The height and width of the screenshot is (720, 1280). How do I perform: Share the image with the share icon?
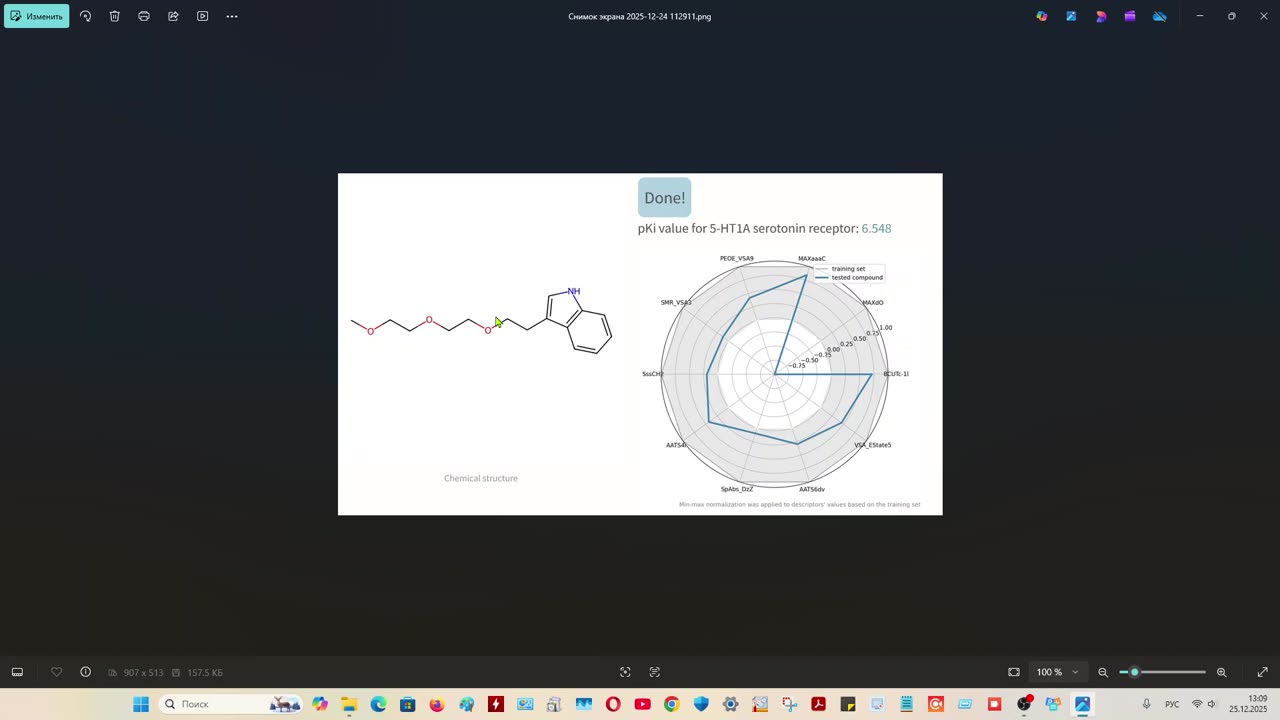(x=173, y=16)
